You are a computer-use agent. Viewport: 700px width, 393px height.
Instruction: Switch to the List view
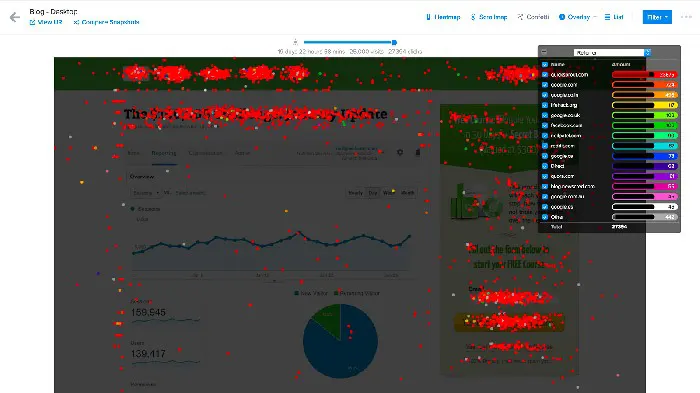point(614,17)
